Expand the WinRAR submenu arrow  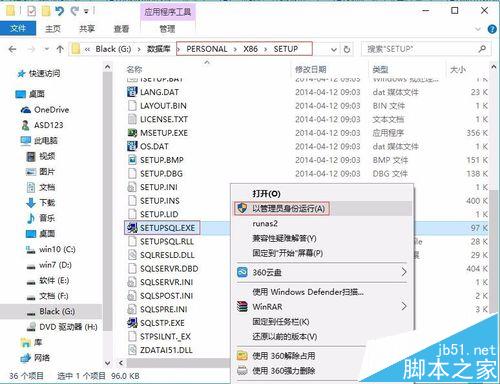coord(404,306)
